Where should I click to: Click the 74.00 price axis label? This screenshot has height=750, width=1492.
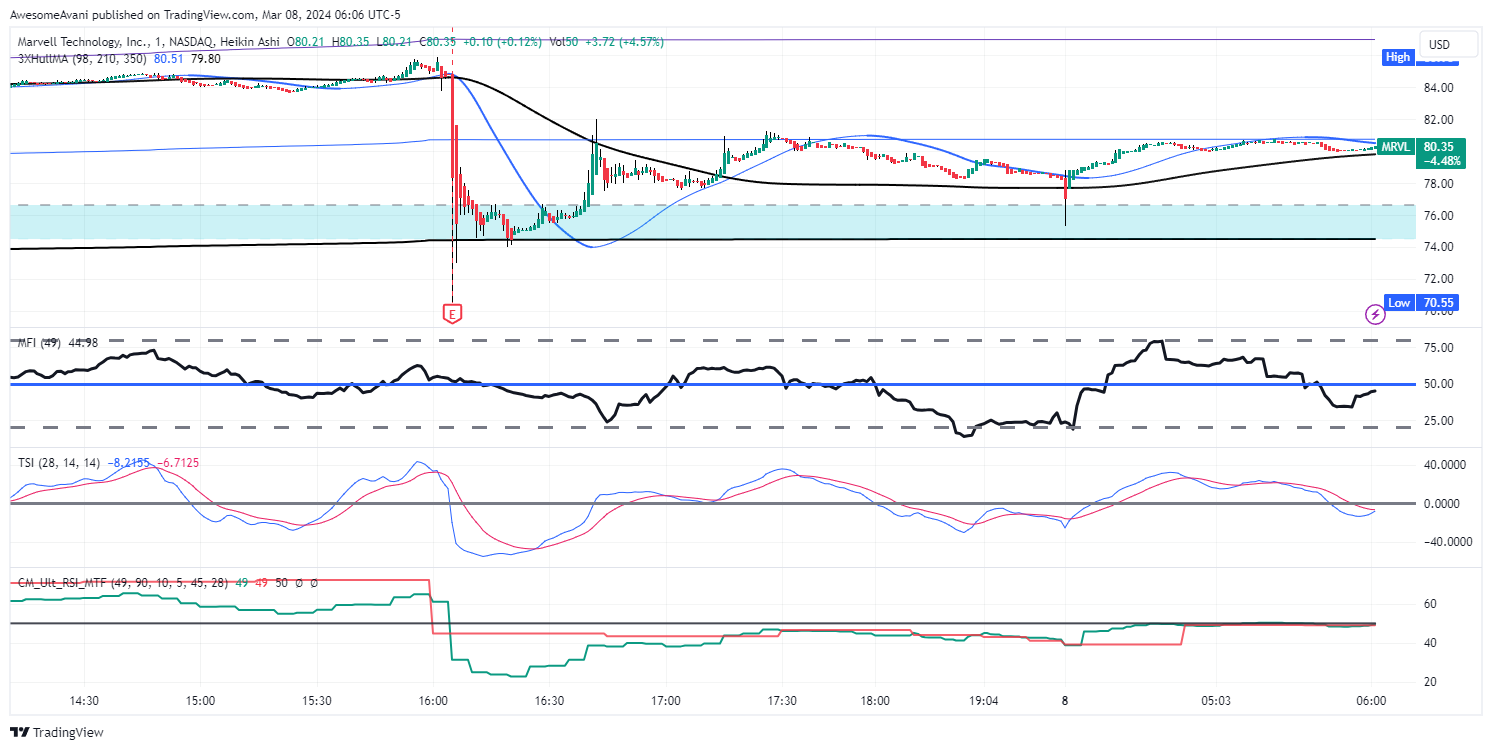[x=1438, y=247]
